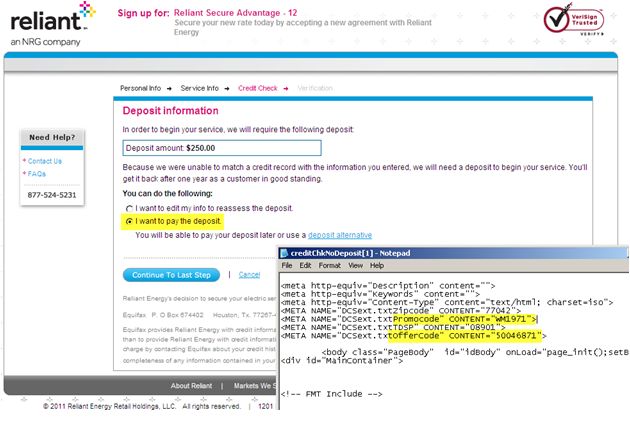Click the Notepad document icon in title bar
630x448 pixels.
pos(284,253)
